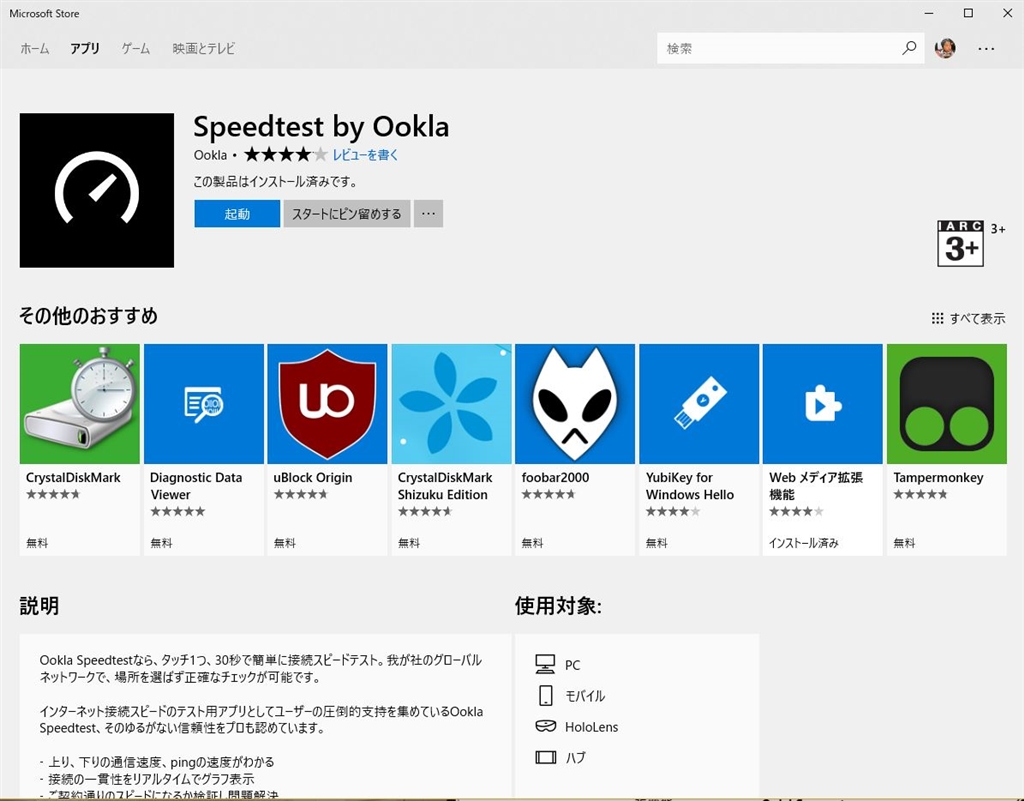Minimize the Microsoft Store window
Image resolution: width=1024 pixels, height=801 pixels.
coord(929,13)
